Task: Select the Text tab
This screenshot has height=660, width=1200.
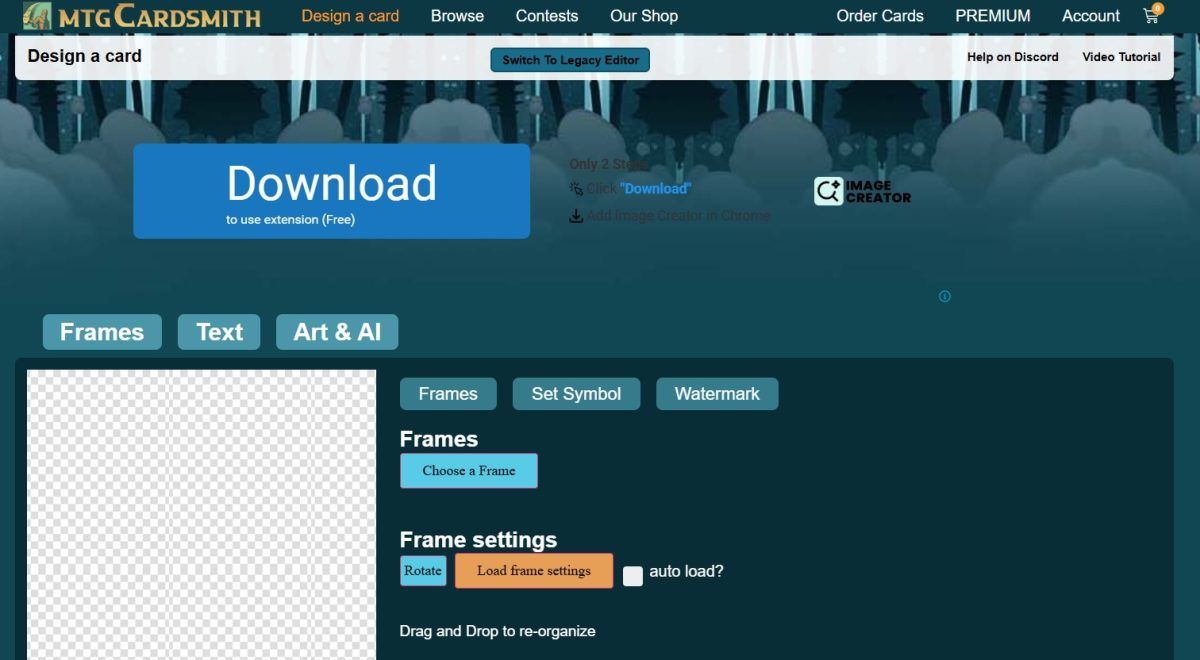Action: tap(219, 332)
